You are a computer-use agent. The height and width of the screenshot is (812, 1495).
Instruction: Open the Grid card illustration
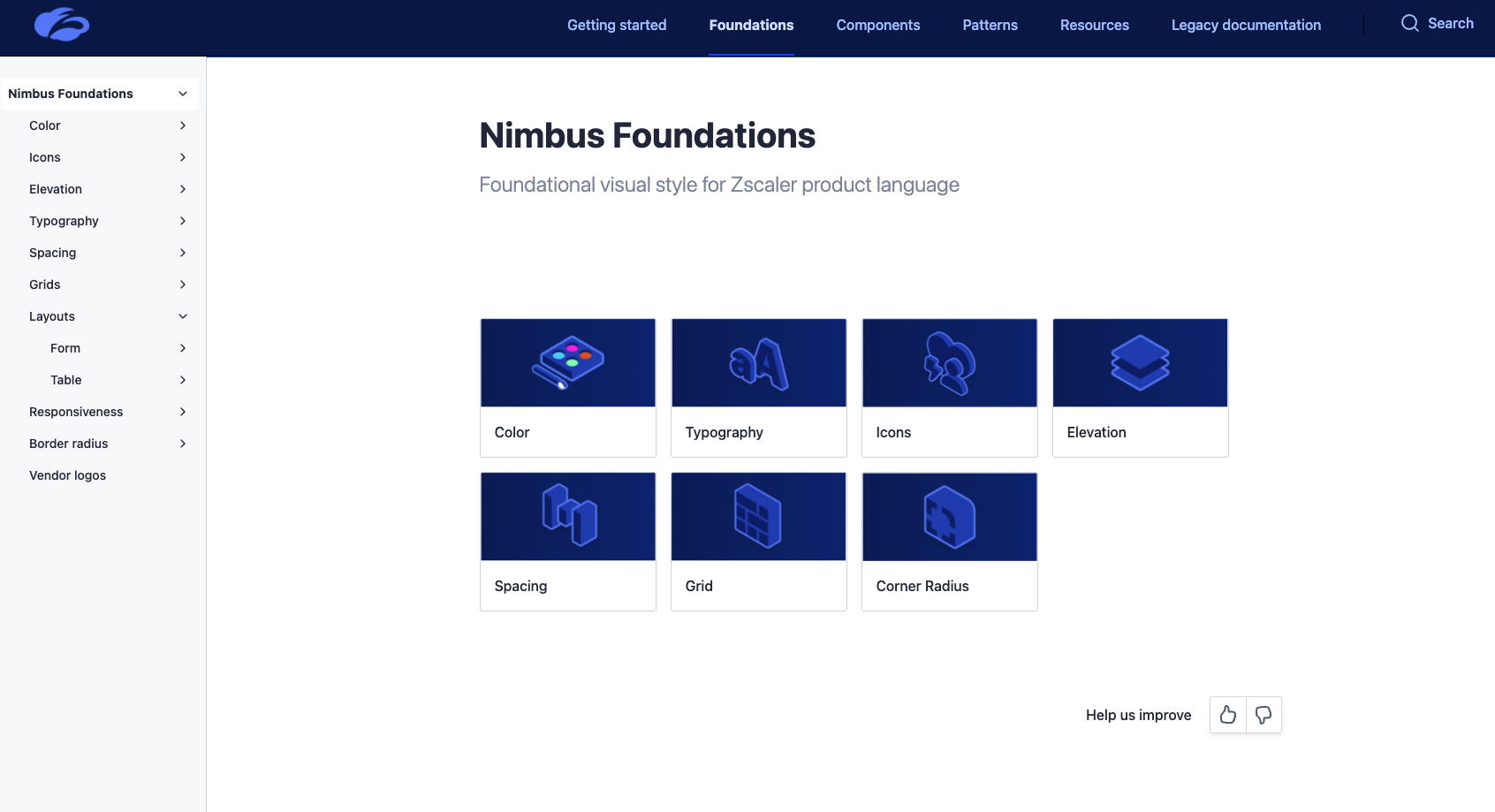pos(759,517)
